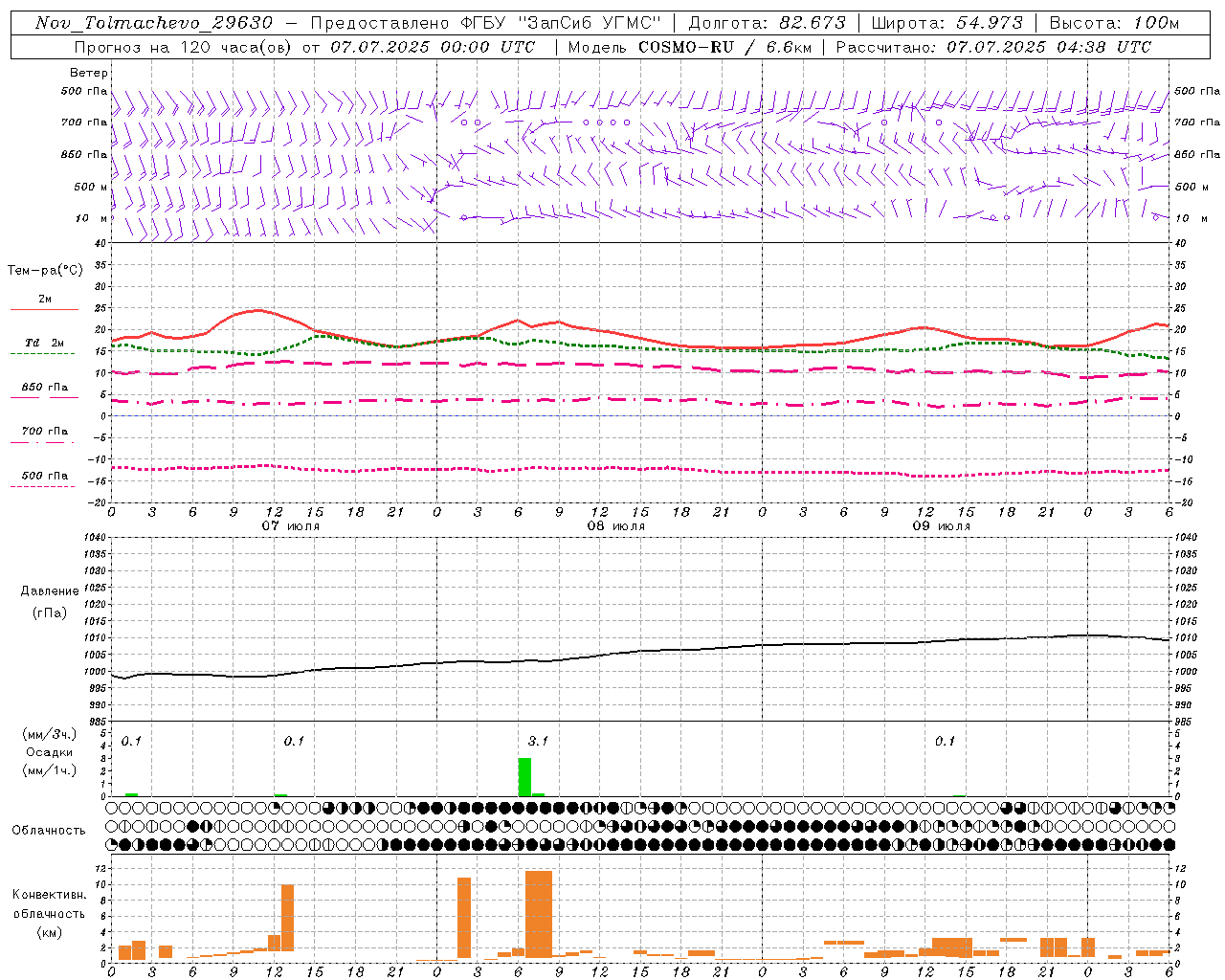Click the Ветер wind panel label
This screenshot has height=980, width=1225.
pos(89,73)
